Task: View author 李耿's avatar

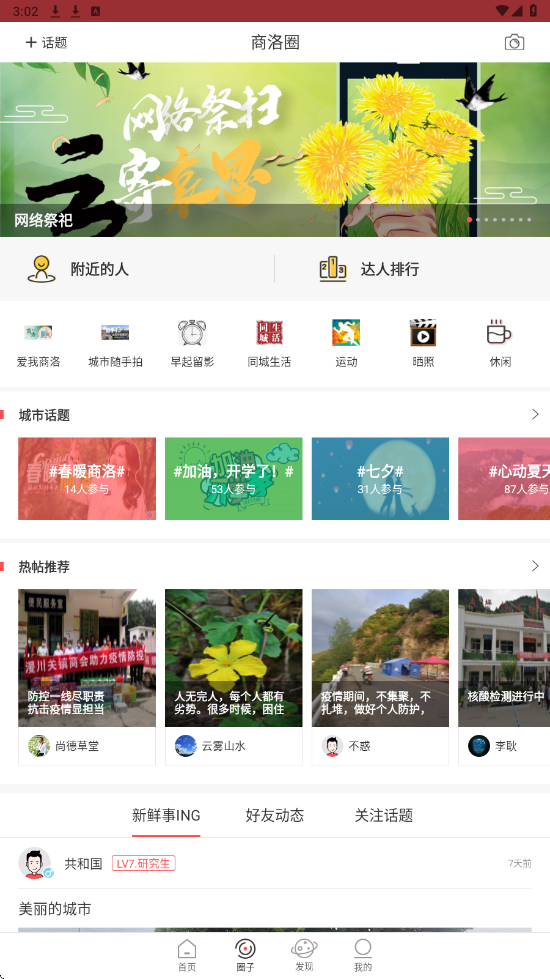Action: [479, 745]
